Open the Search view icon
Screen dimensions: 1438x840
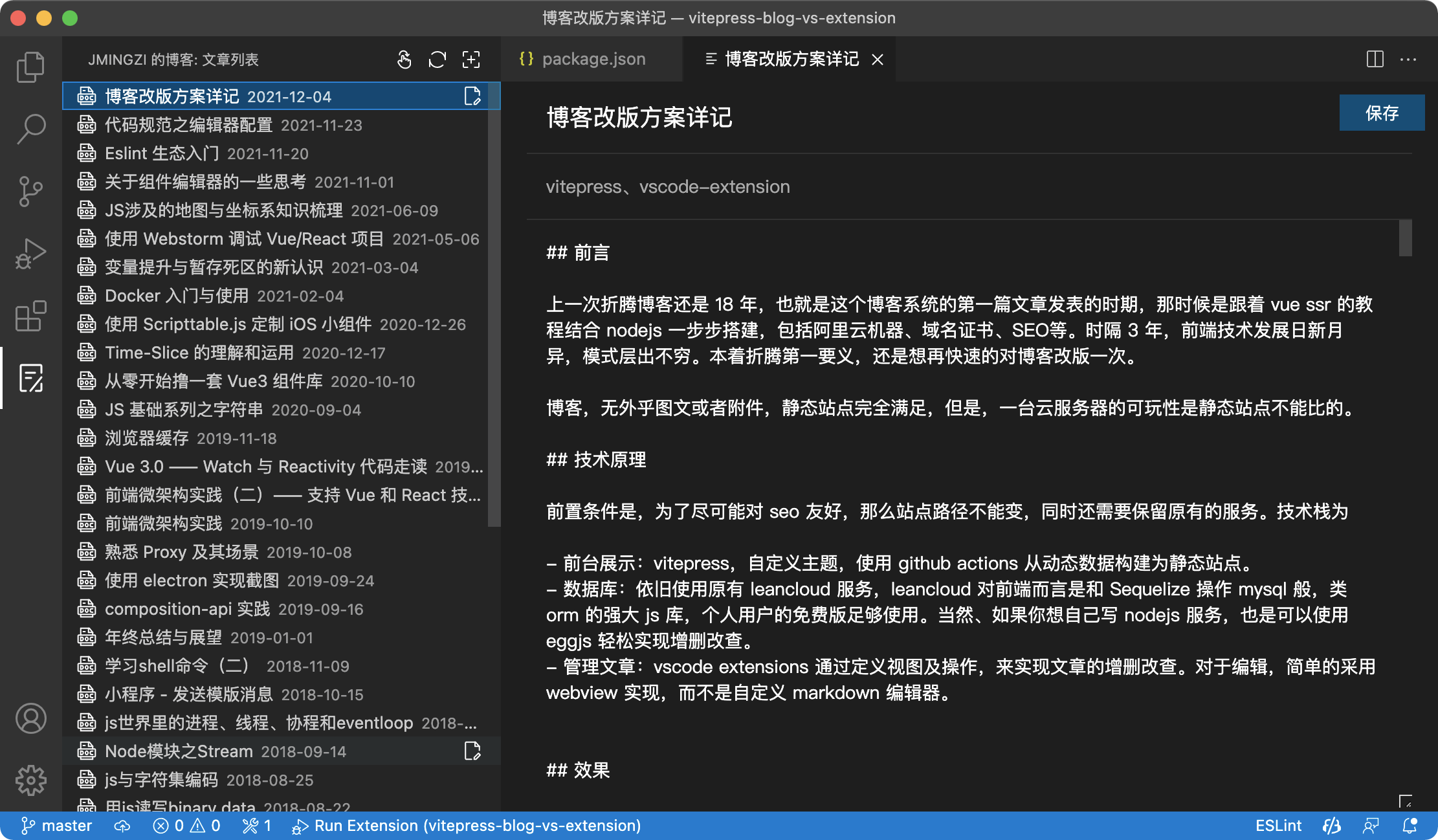[30, 129]
